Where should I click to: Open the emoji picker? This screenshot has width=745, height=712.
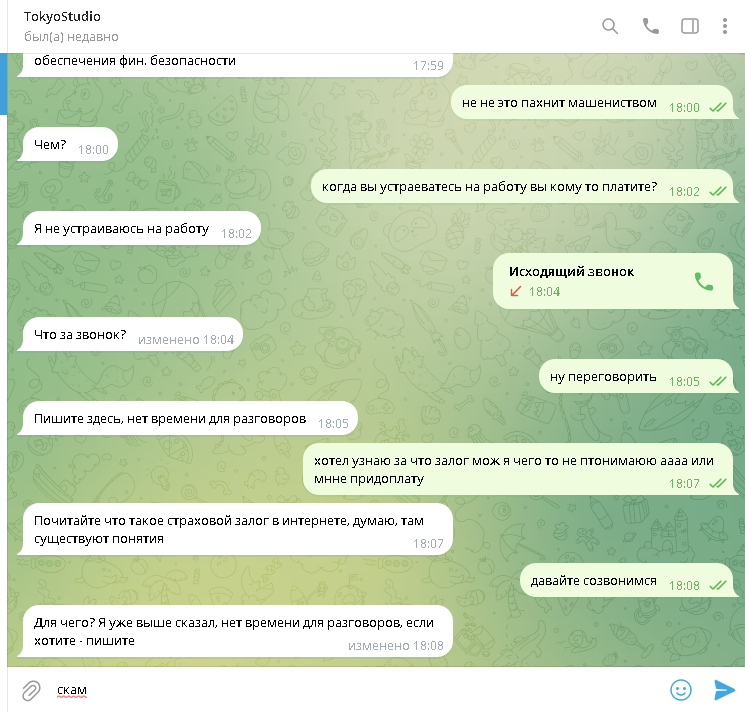pyautogui.click(x=680, y=690)
